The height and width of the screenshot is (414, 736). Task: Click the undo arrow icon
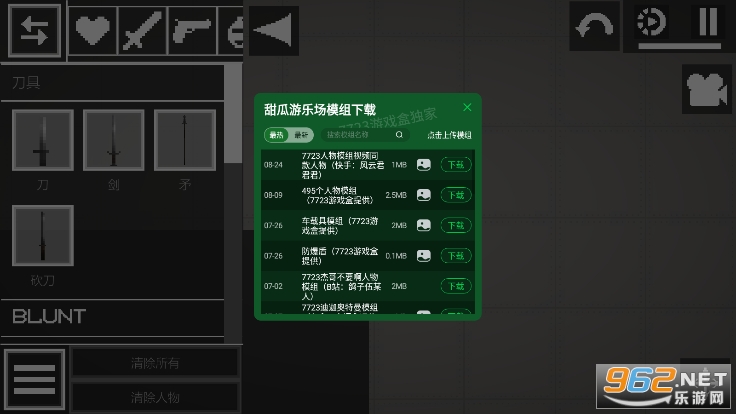coord(594,26)
